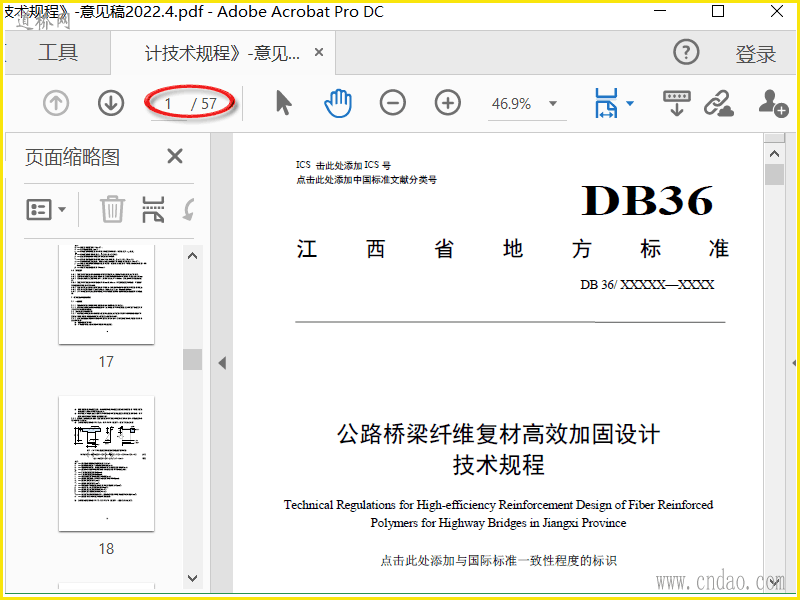Open the help question mark icon

click(x=686, y=52)
